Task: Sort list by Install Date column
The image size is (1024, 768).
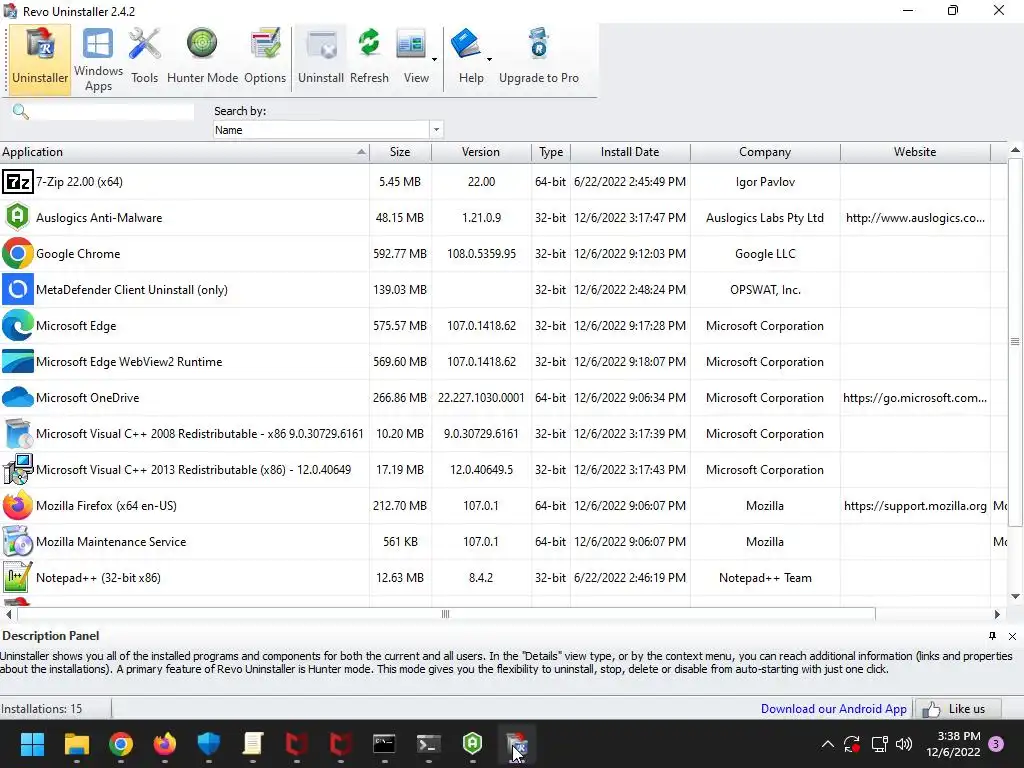Action: click(630, 152)
